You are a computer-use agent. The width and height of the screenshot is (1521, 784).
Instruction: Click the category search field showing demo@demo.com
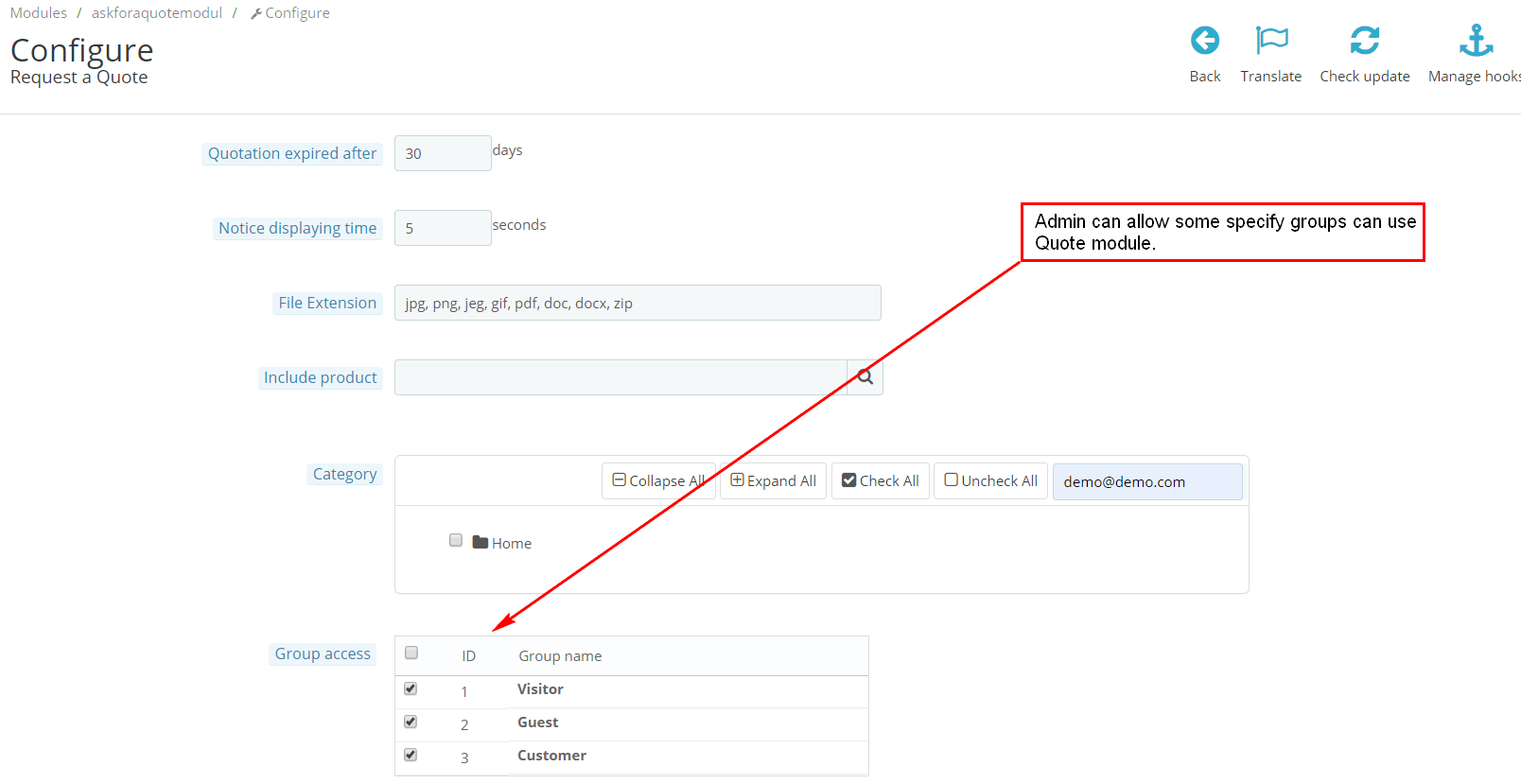(1147, 481)
